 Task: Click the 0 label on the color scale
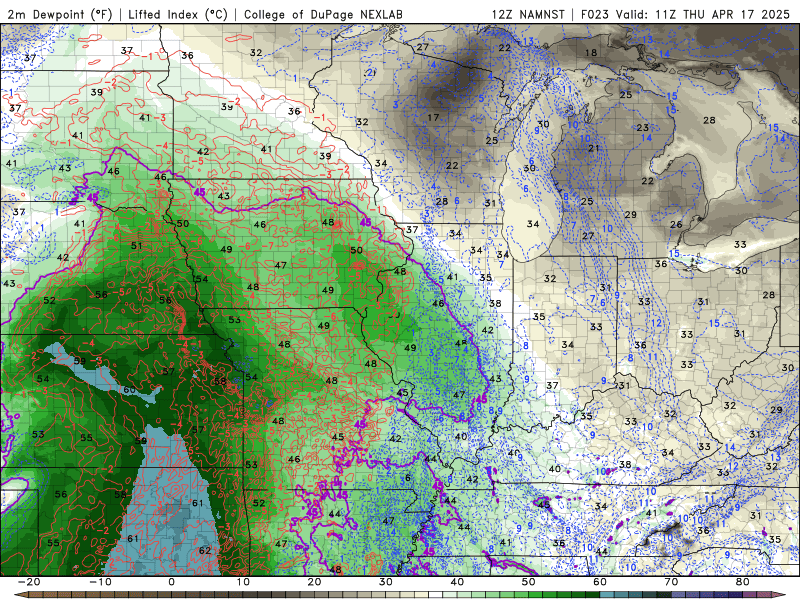click(x=171, y=582)
